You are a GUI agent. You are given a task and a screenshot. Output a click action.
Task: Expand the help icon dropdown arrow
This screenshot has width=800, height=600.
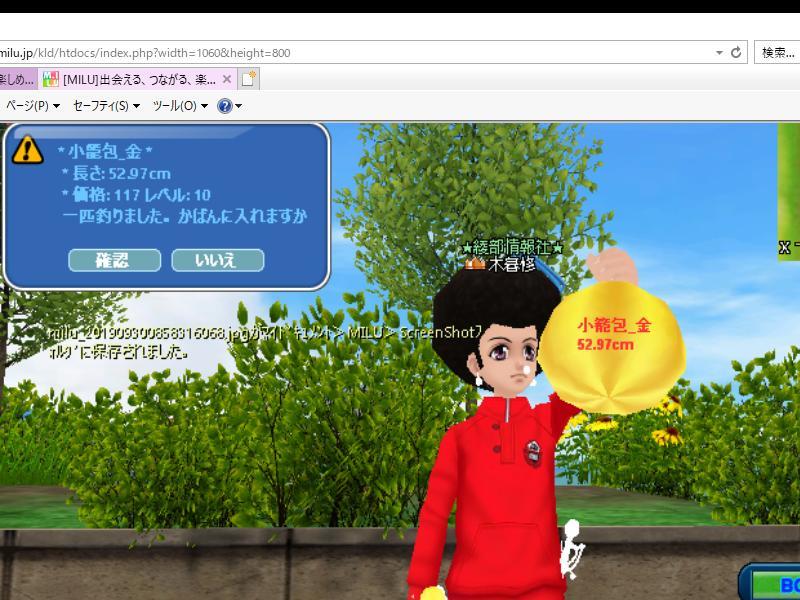238,106
